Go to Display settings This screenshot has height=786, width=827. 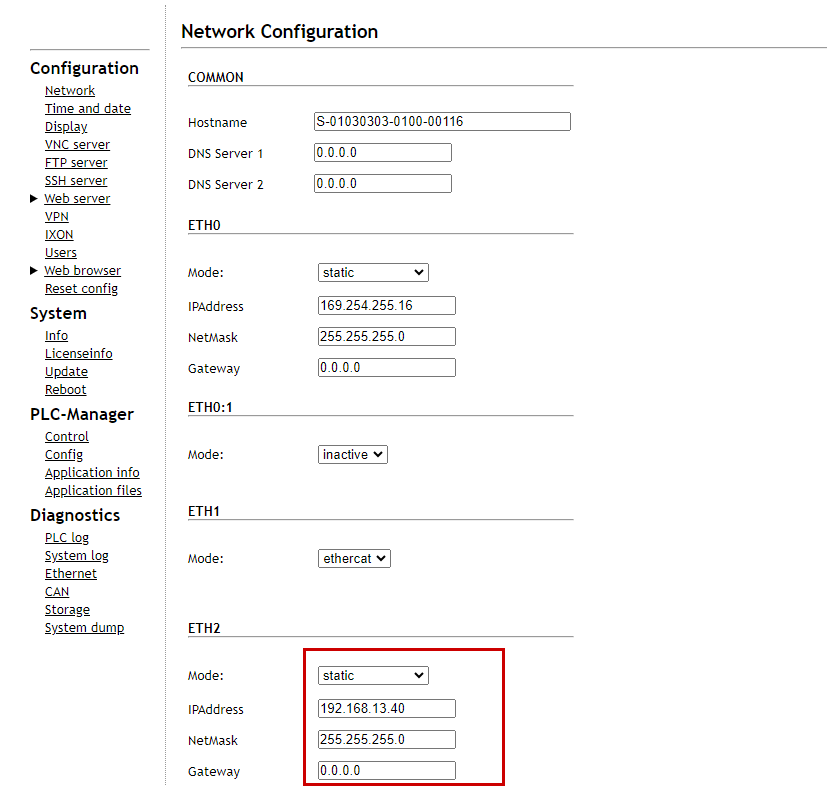pos(66,127)
